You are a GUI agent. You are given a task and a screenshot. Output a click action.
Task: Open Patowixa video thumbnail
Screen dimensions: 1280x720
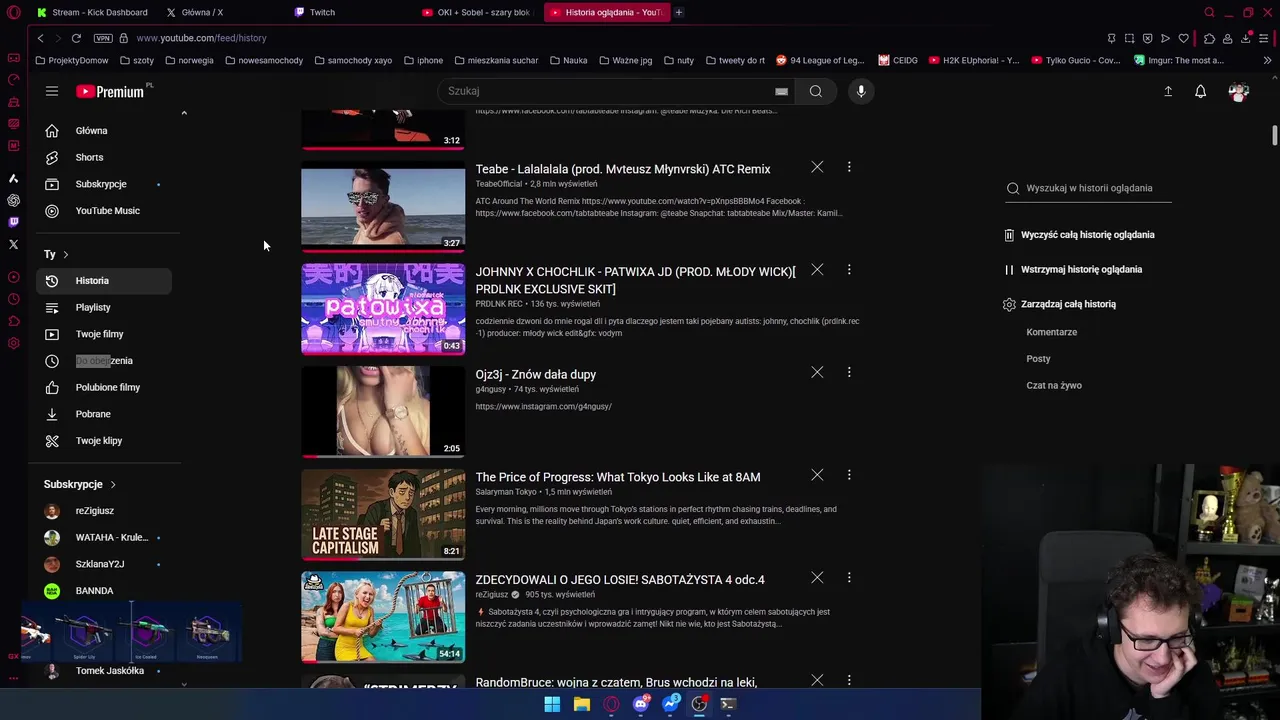(x=383, y=309)
